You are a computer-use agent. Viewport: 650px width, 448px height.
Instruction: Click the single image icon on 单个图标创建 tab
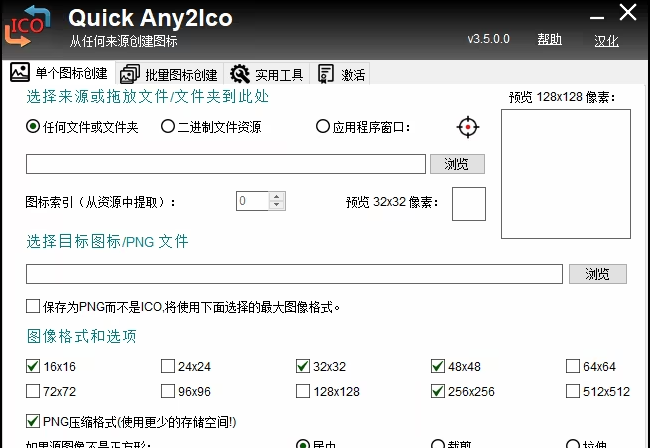[x=20, y=73]
